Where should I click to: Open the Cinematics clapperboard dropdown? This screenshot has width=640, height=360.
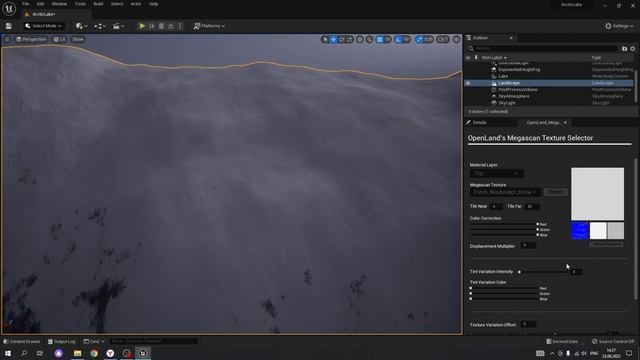coord(118,26)
